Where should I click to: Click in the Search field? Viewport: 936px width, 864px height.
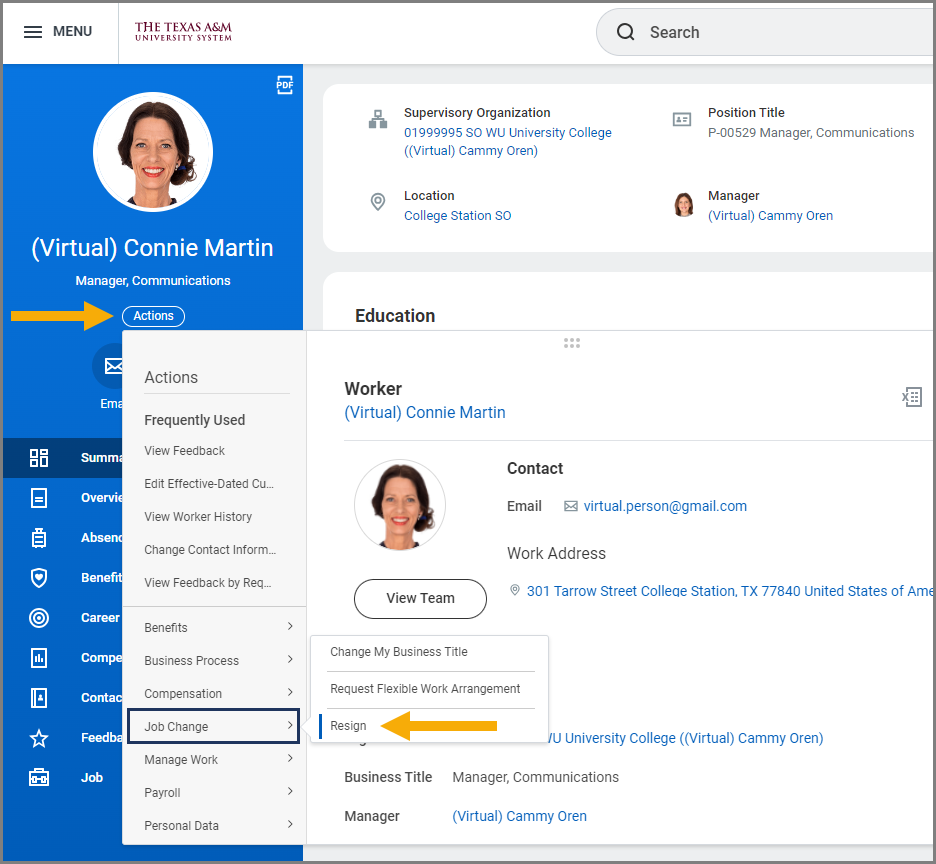point(780,32)
